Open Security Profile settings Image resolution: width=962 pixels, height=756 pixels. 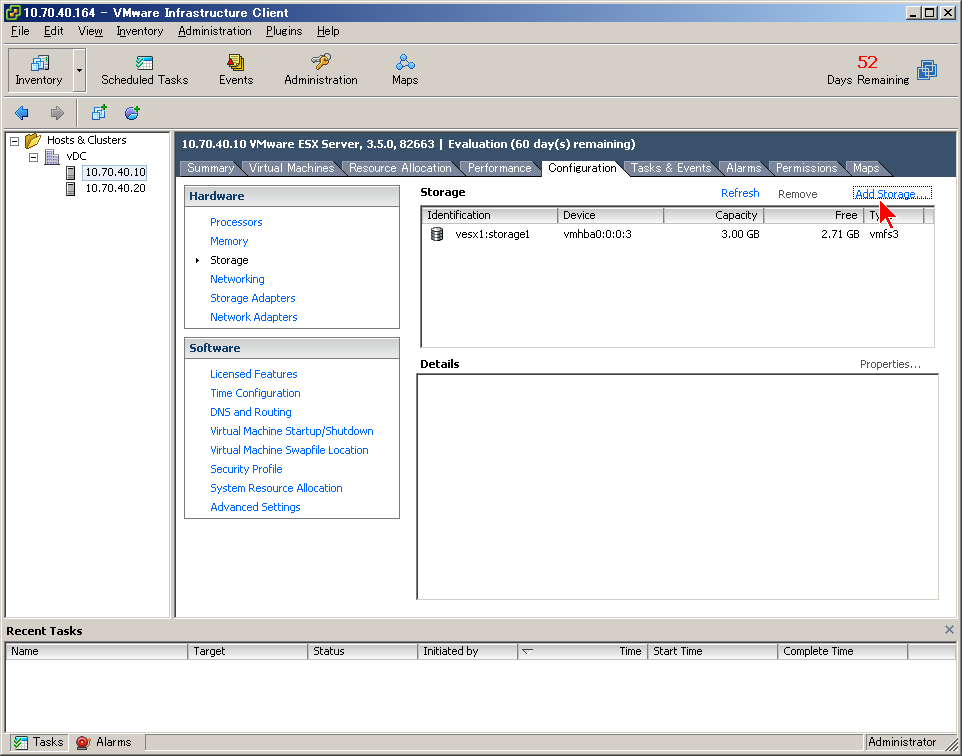246,469
